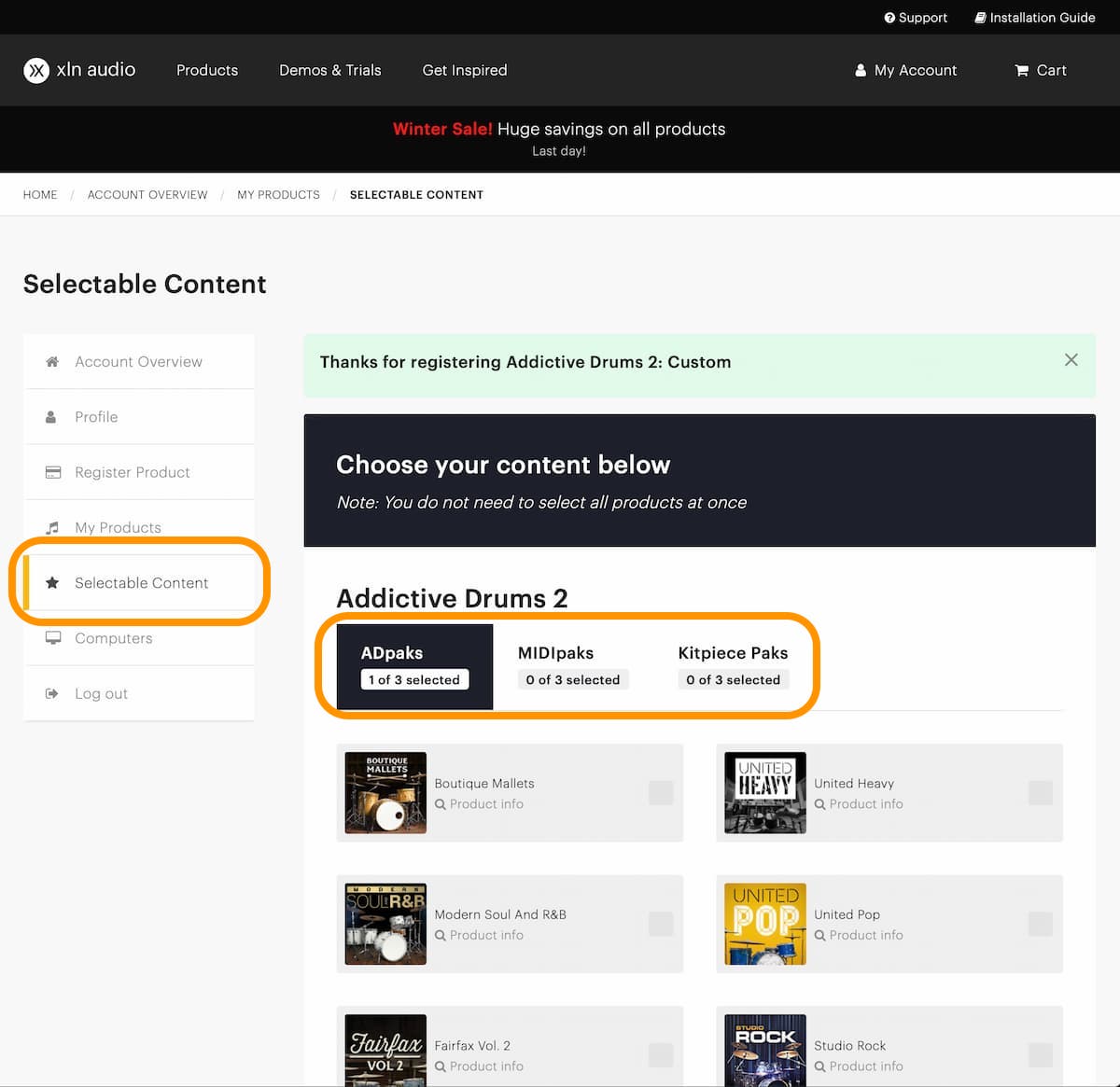Open Profile in the sidebar

pyautogui.click(x=139, y=417)
